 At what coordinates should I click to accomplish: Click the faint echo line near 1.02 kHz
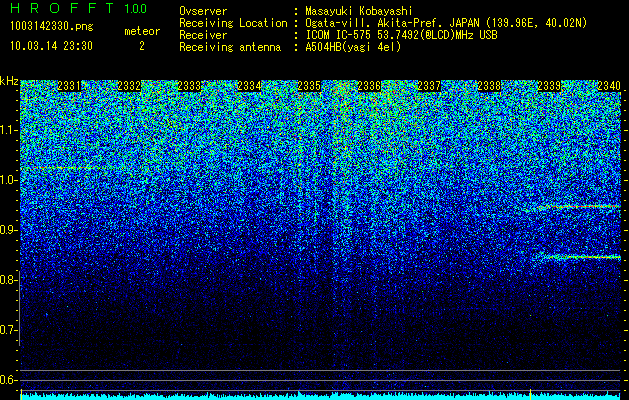coord(66,168)
